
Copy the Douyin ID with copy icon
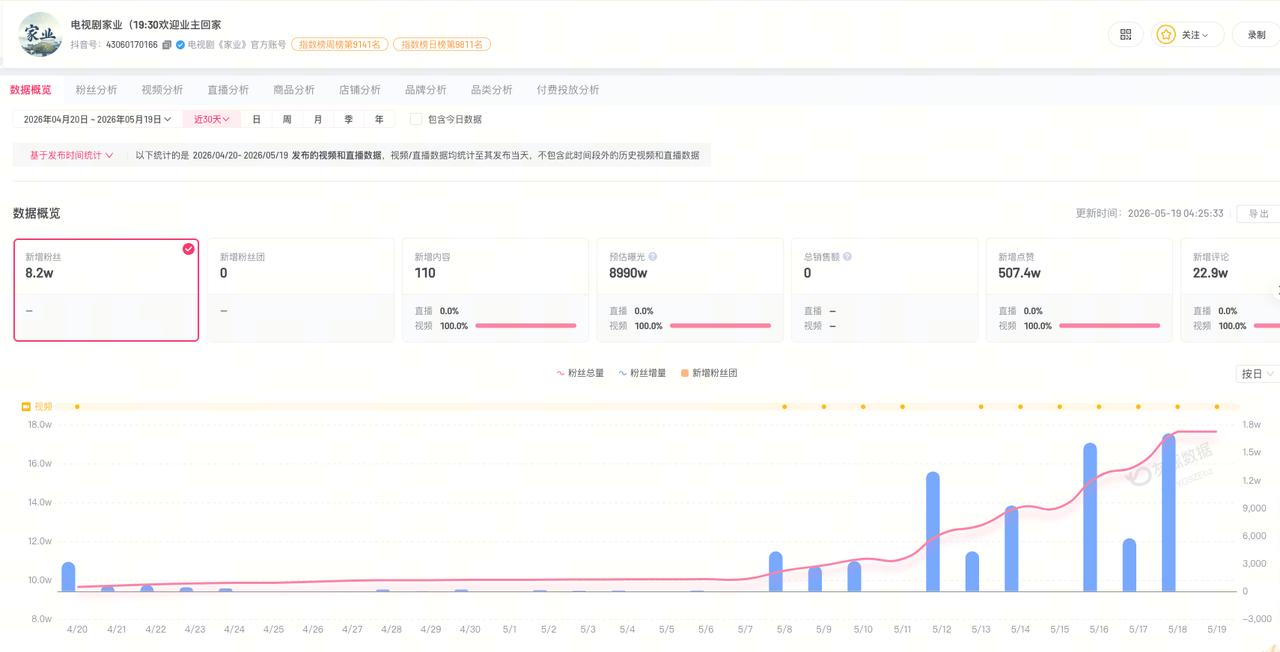167,45
